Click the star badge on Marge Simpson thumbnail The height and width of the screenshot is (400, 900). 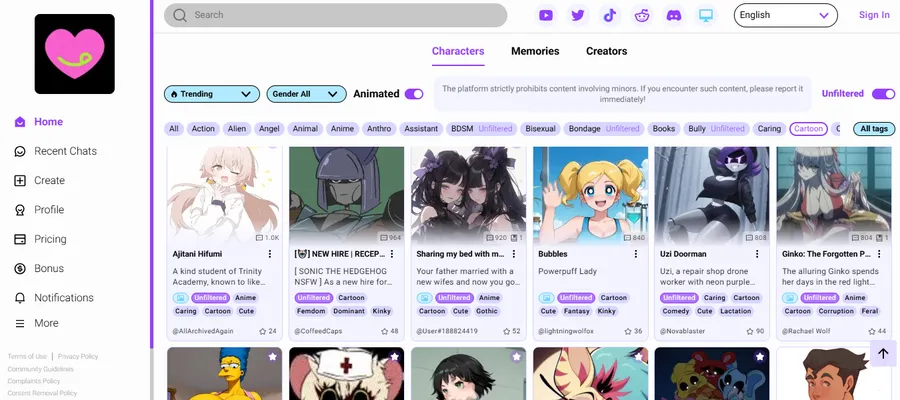click(273, 356)
